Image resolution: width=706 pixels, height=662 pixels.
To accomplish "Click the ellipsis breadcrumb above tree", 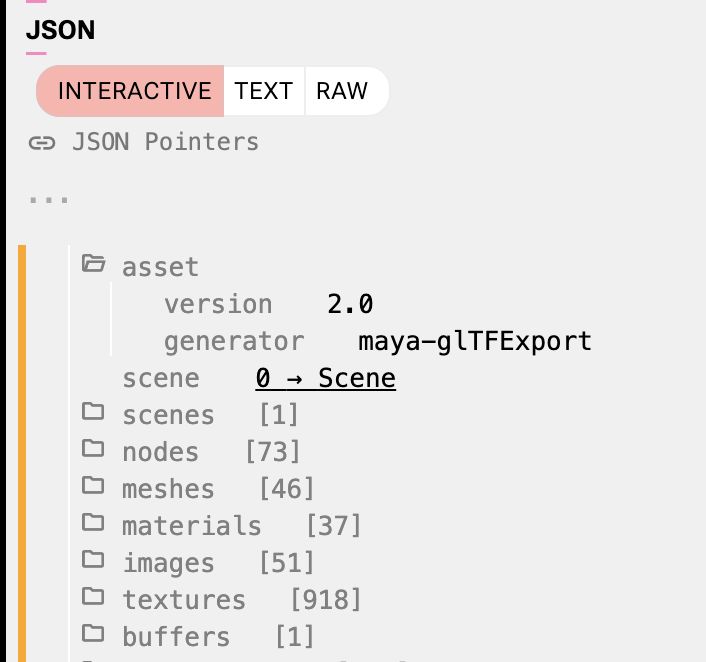I will [x=49, y=200].
